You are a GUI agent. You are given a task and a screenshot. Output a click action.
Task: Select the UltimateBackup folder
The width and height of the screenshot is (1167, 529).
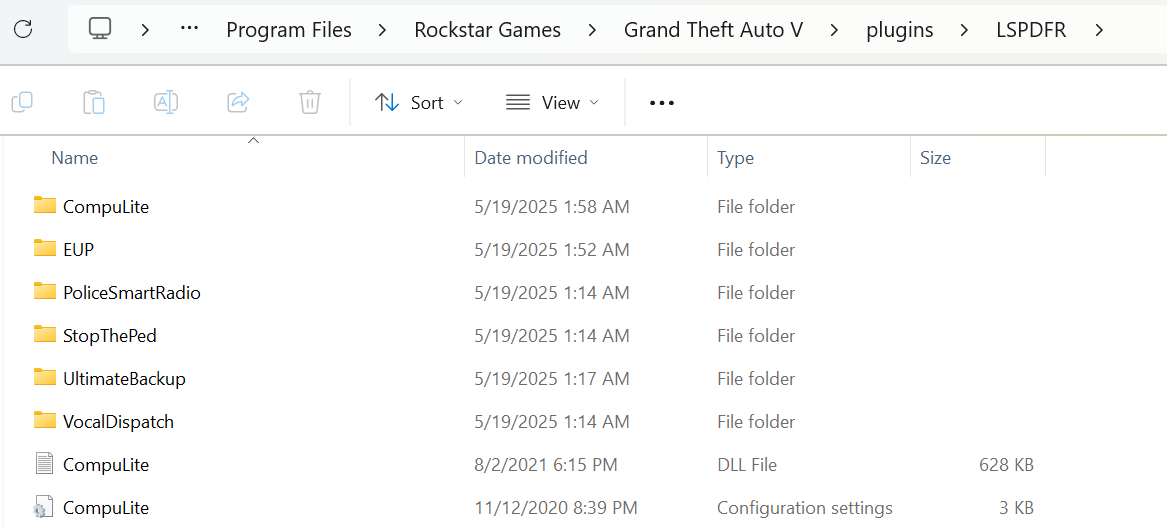(124, 379)
